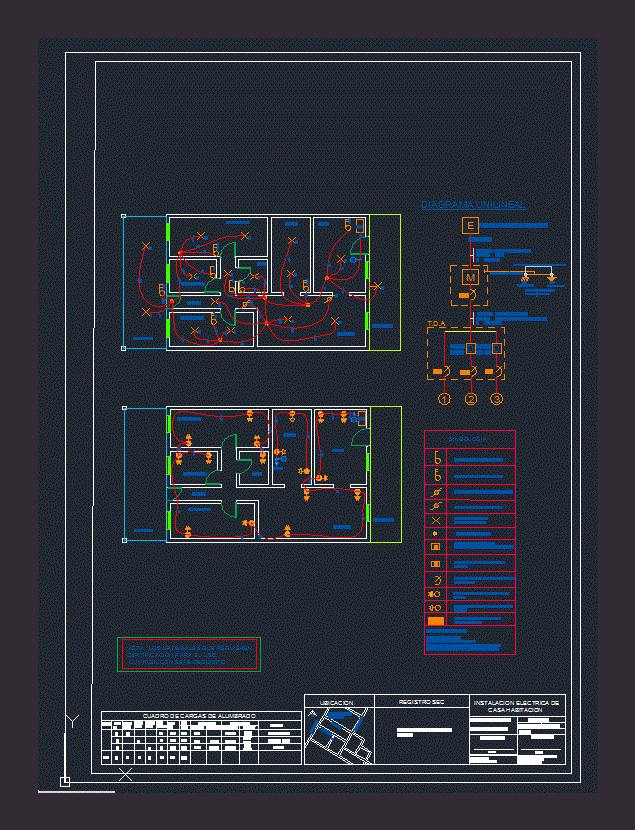Click the red-framed NOTA text box
The height and width of the screenshot is (830, 635).
point(188,654)
